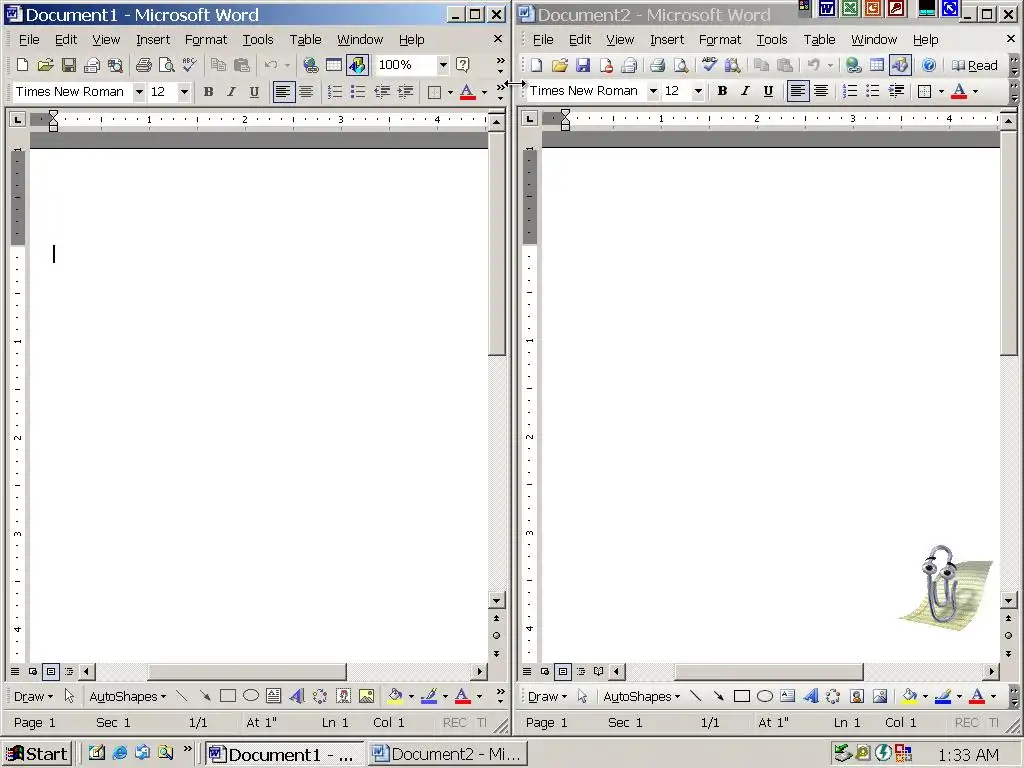Screen dimensions: 1024x768
Task: Click Save floppy icon in Document1 toolbar
Action: [69, 65]
